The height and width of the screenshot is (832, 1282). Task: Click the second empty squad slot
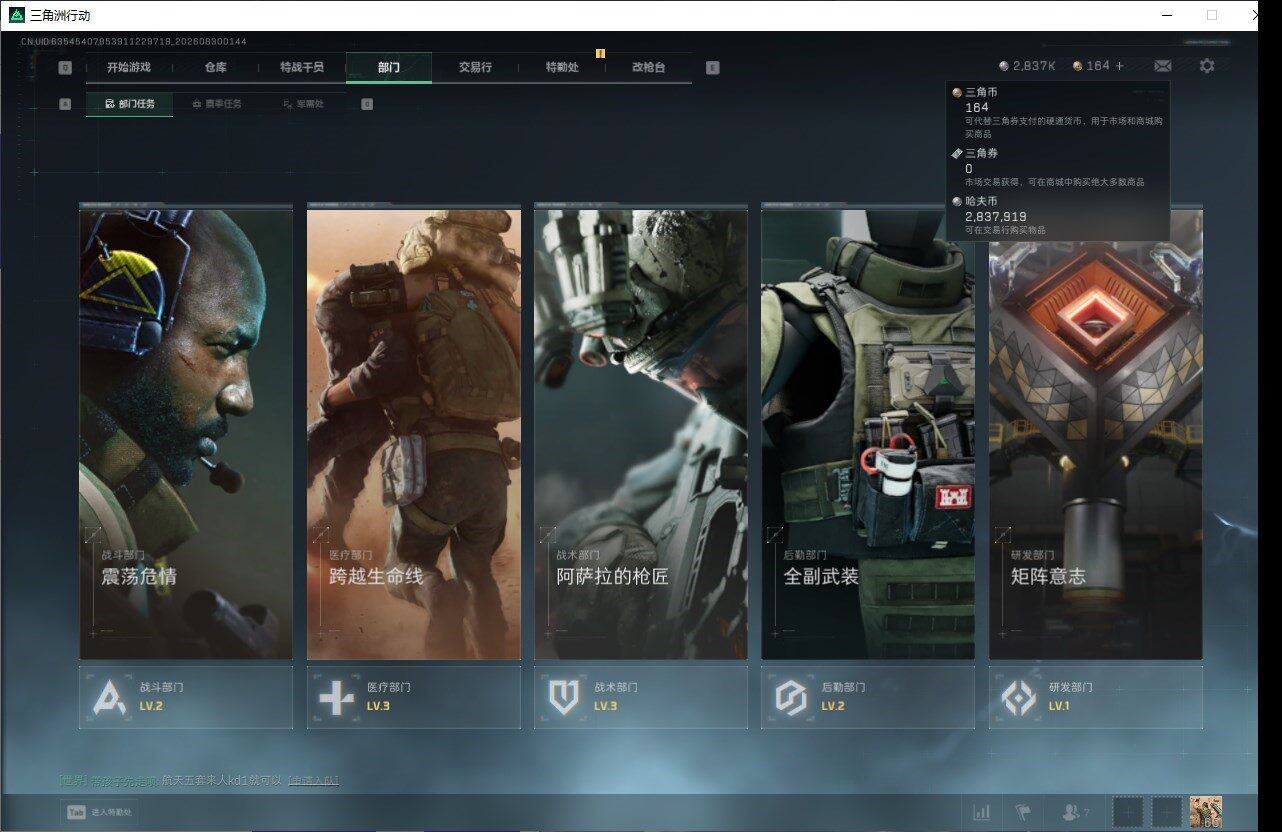click(1165, 812)
